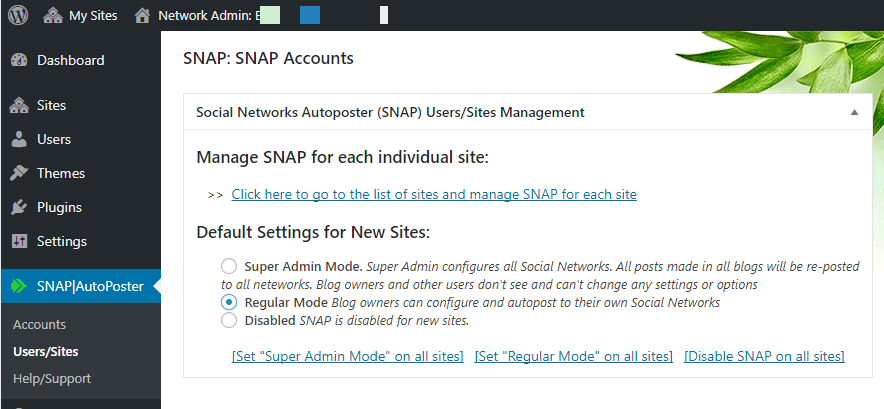This screenshot has height=409, width=884.
Task: Open the list of sites link
Action: pyautogui.click(x=434, y=194)
